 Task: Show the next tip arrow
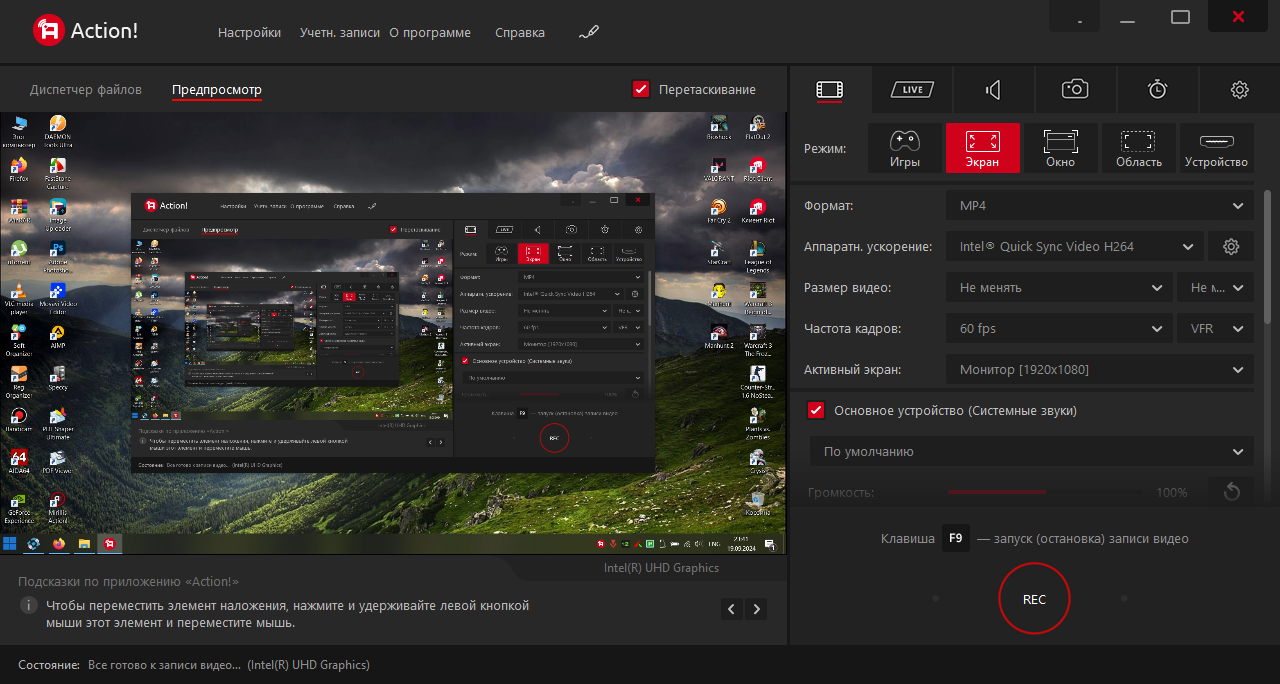[x=757, y=609]
